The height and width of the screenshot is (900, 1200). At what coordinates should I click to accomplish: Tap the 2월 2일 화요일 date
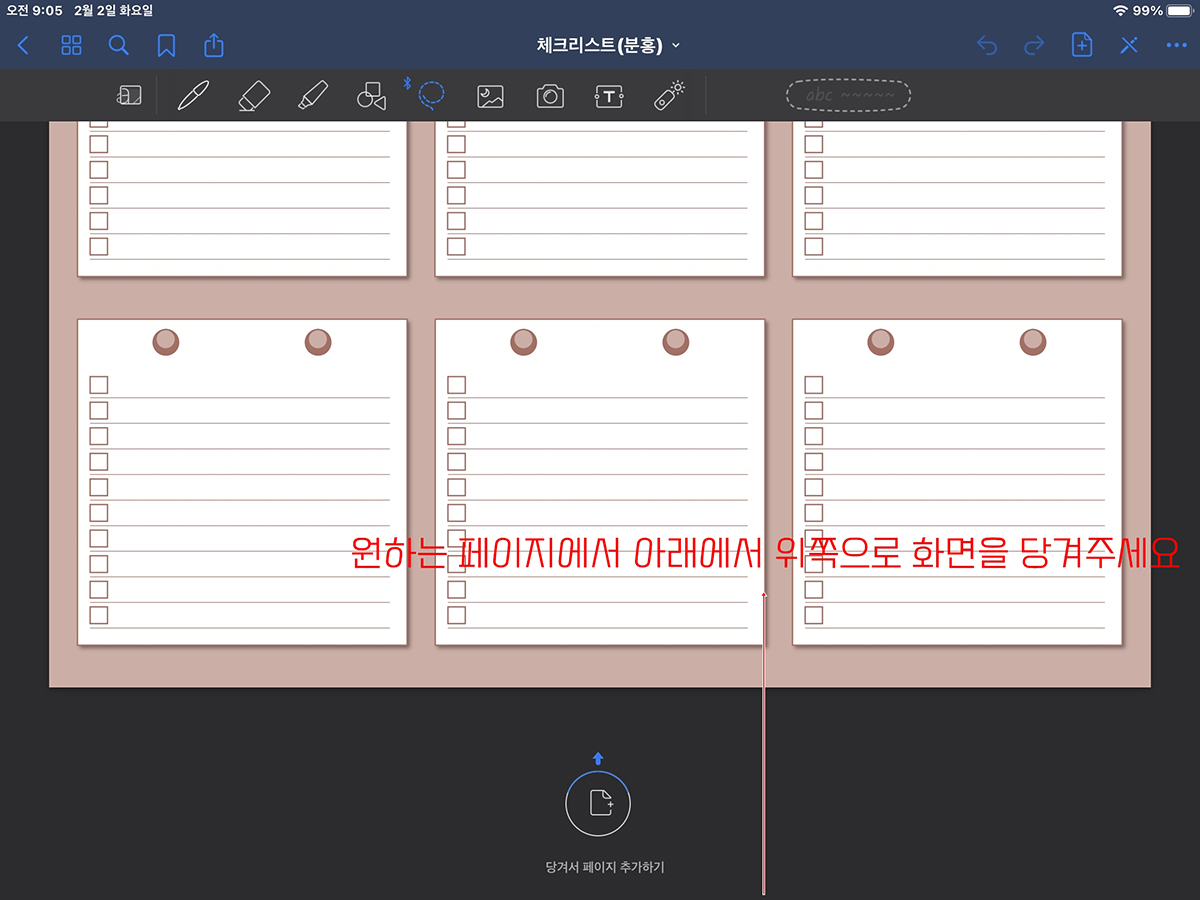113,10
